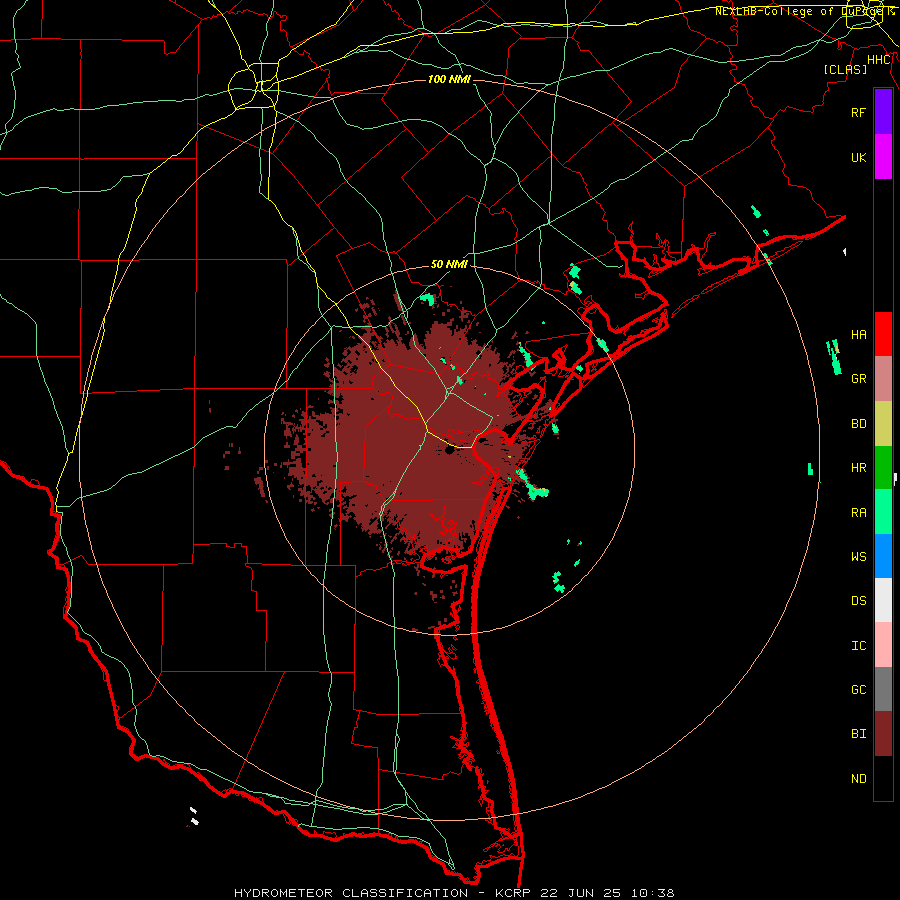This screenshot has height=900, width=900.
Task: Click the UK legend label
Action: 858,157
